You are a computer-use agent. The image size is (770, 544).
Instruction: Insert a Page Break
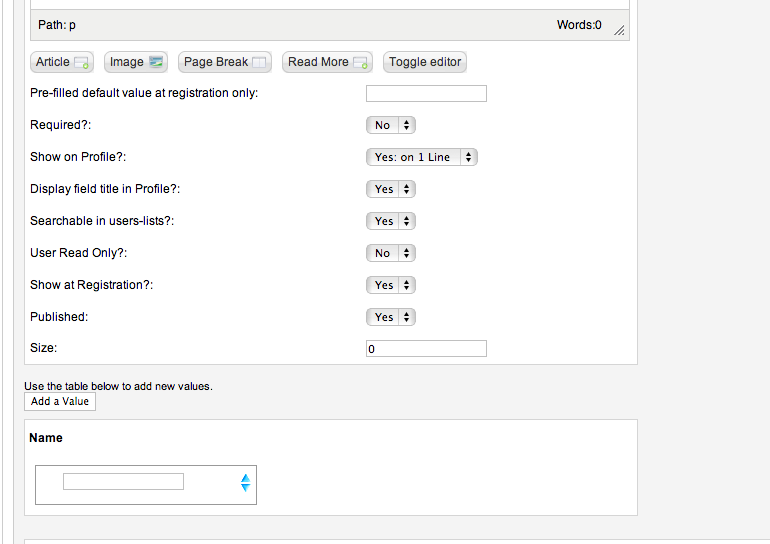point(224,62)
